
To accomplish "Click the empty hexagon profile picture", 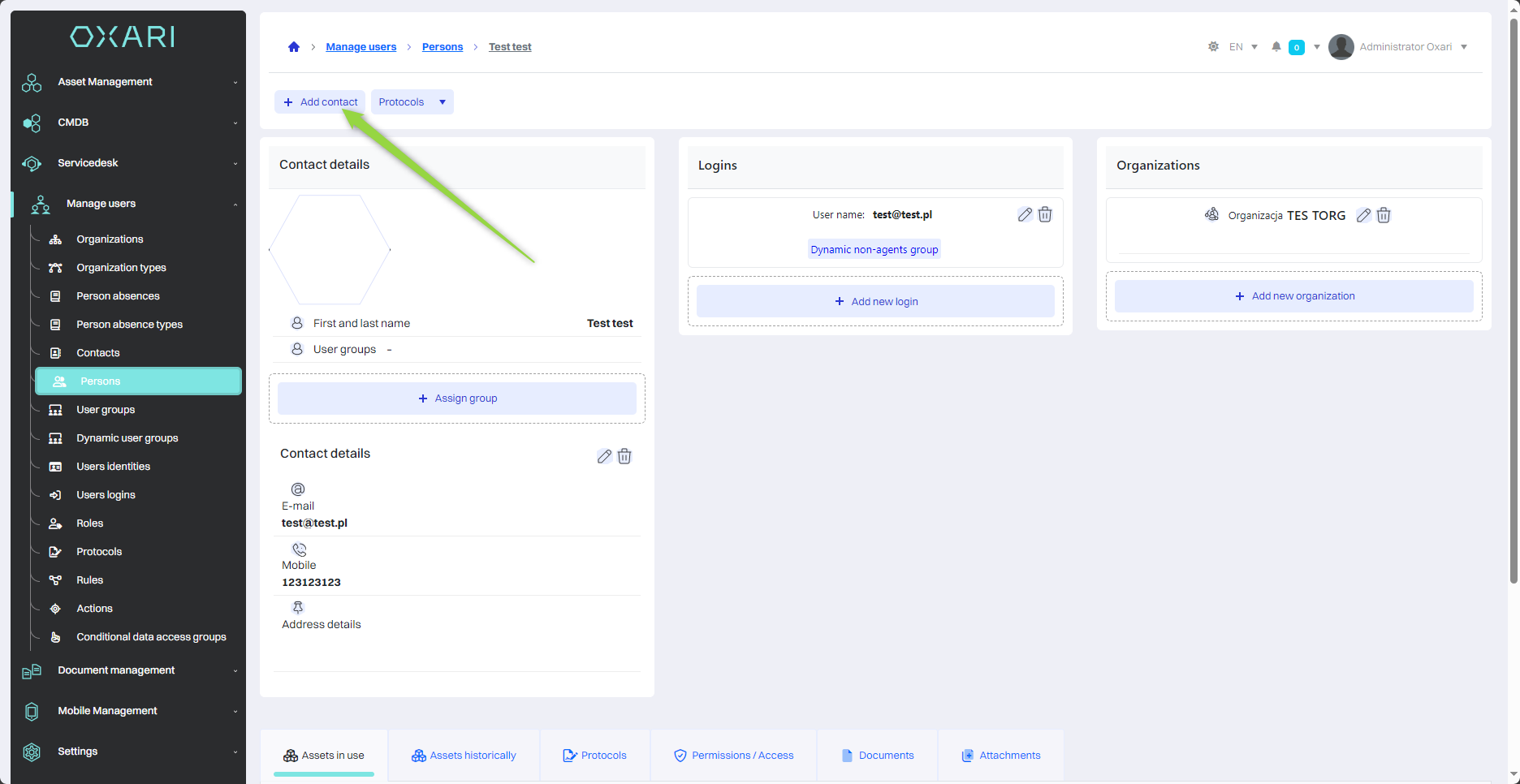I will tap(330, 250).
